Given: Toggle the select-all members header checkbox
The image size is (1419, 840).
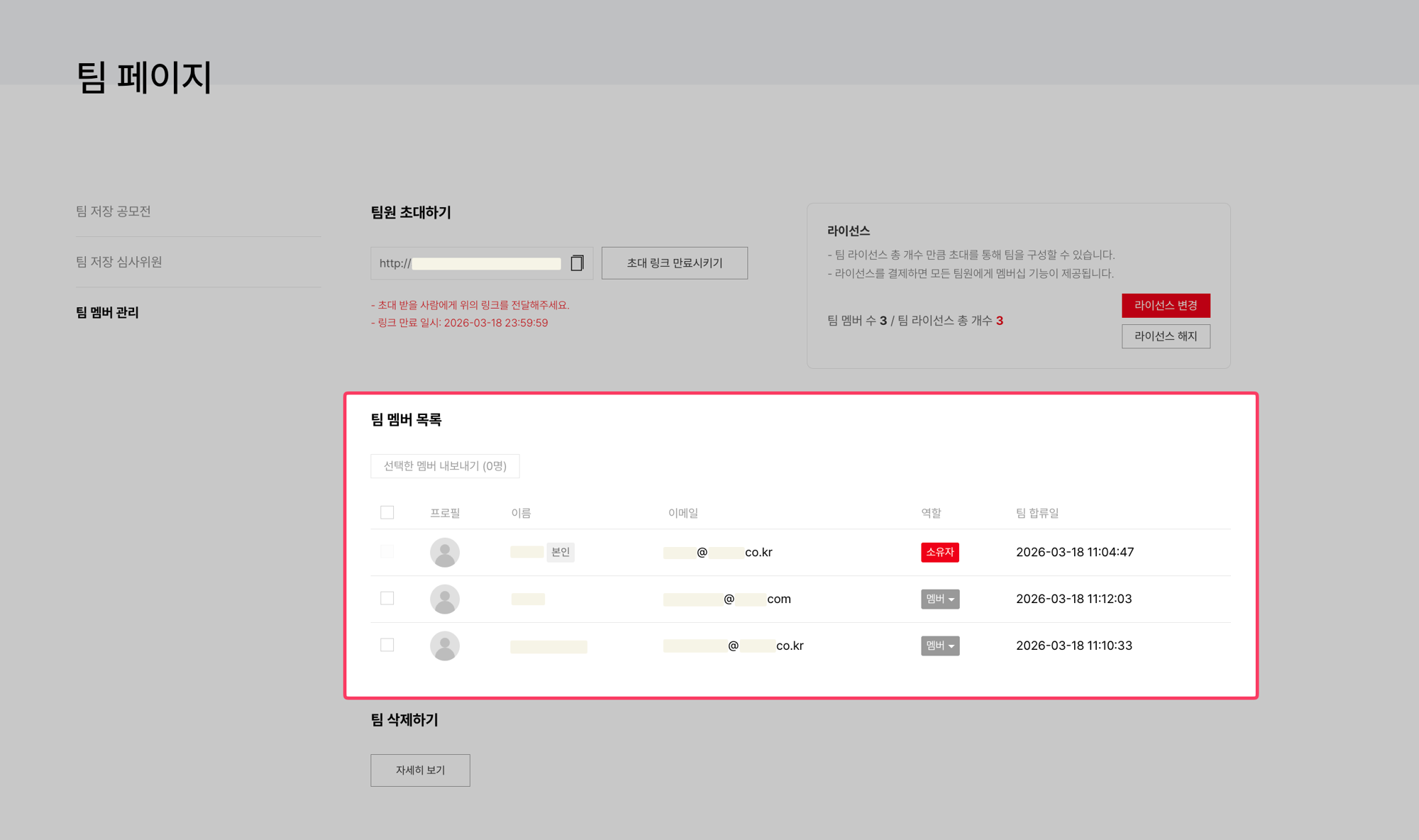Looking at the screenshot, I should click(x=387, y=513).
